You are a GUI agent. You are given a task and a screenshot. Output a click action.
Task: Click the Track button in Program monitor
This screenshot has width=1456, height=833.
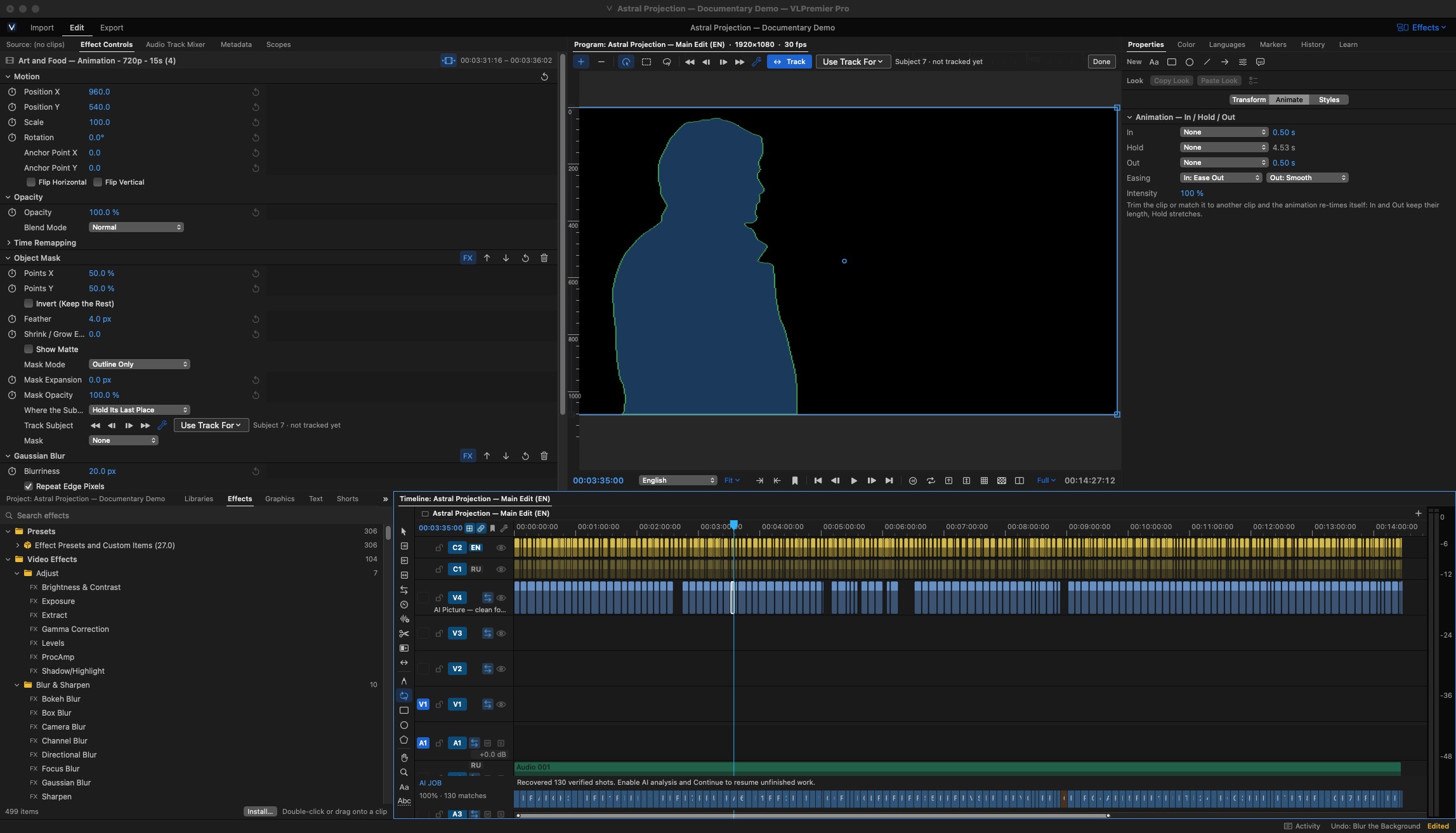point(789,62)
